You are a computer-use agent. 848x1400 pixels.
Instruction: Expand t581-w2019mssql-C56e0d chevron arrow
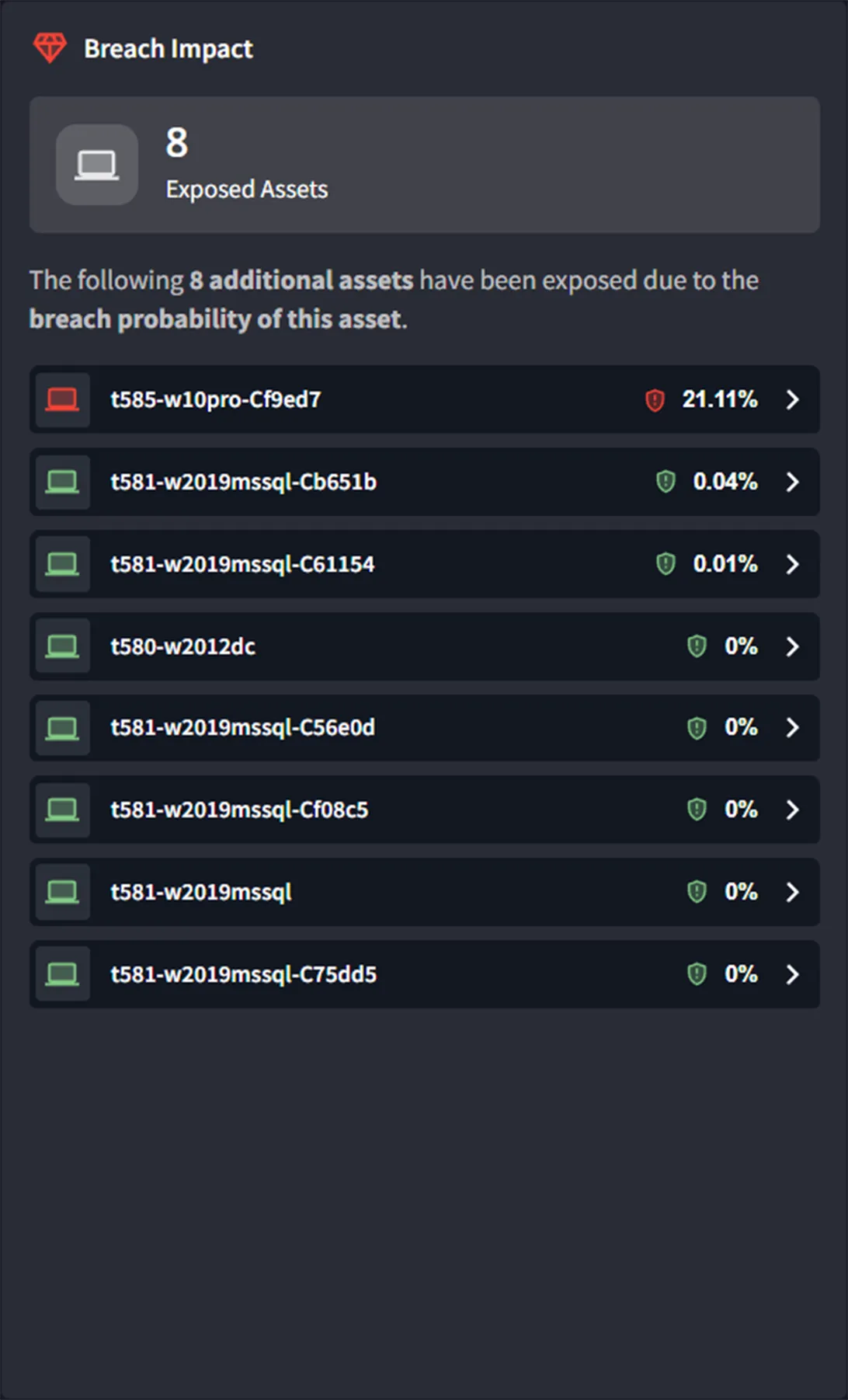pos(792,727)
